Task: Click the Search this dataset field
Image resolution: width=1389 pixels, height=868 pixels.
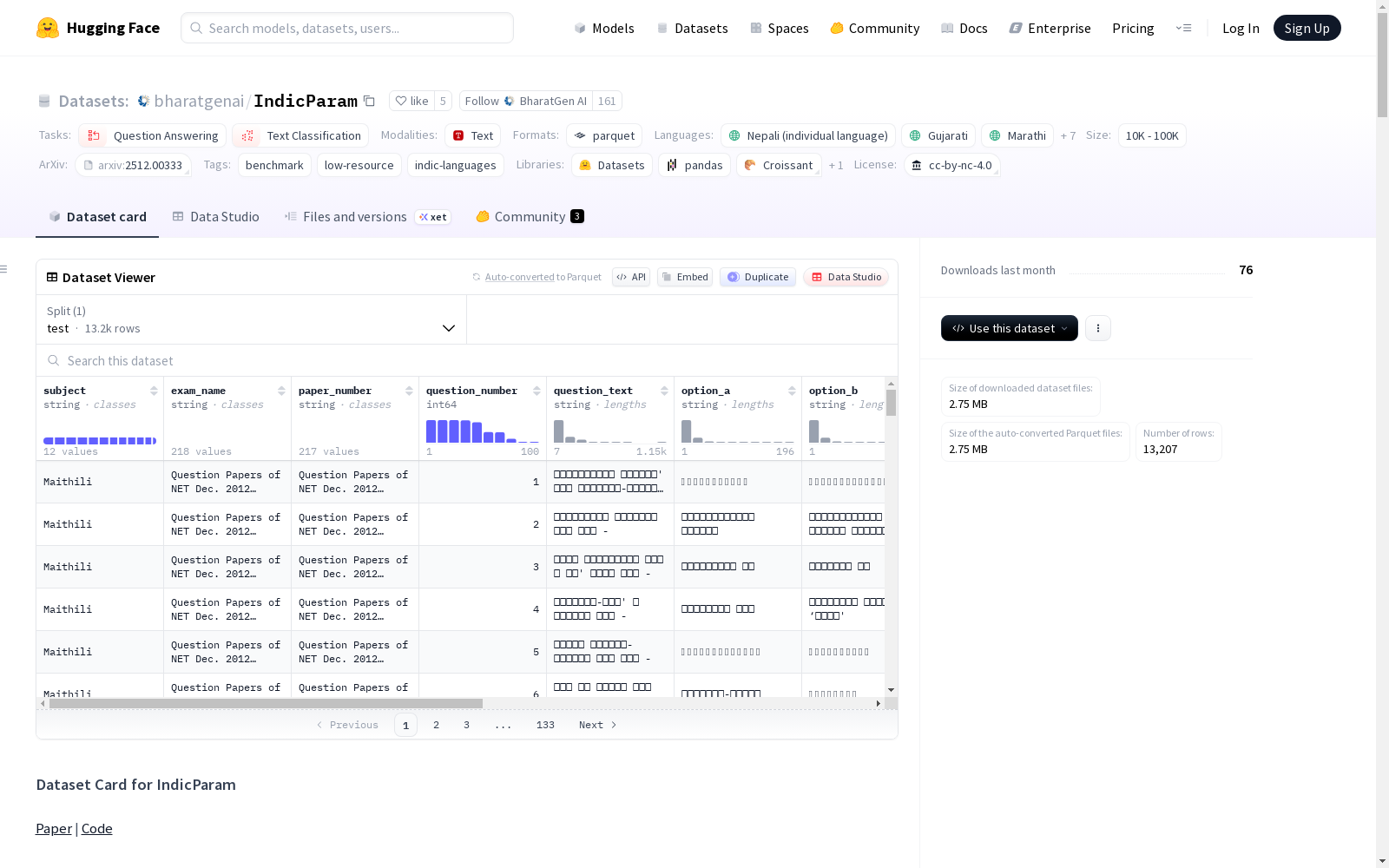Action: point(467,360)
